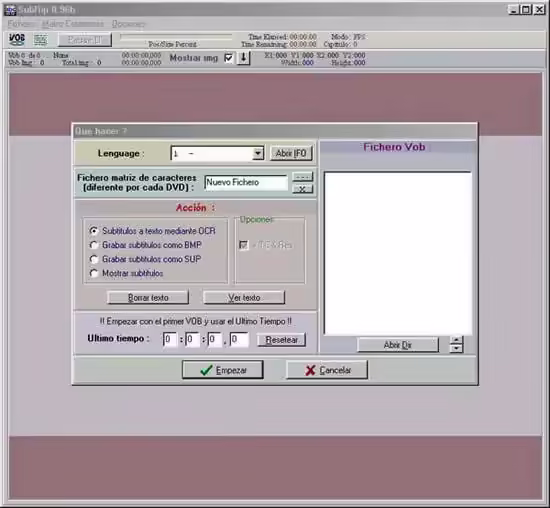This screenshot has width=550, height=508.
Task: Click the X button to clear matriz file
Action: [302, 189]
